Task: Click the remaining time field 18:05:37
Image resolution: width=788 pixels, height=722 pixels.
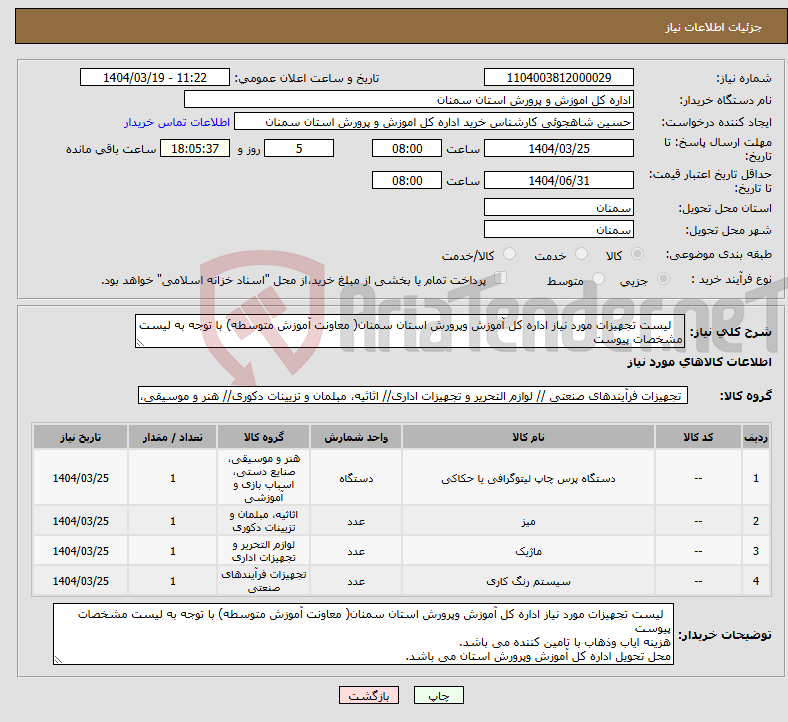Action: click(x=195, y=148)
